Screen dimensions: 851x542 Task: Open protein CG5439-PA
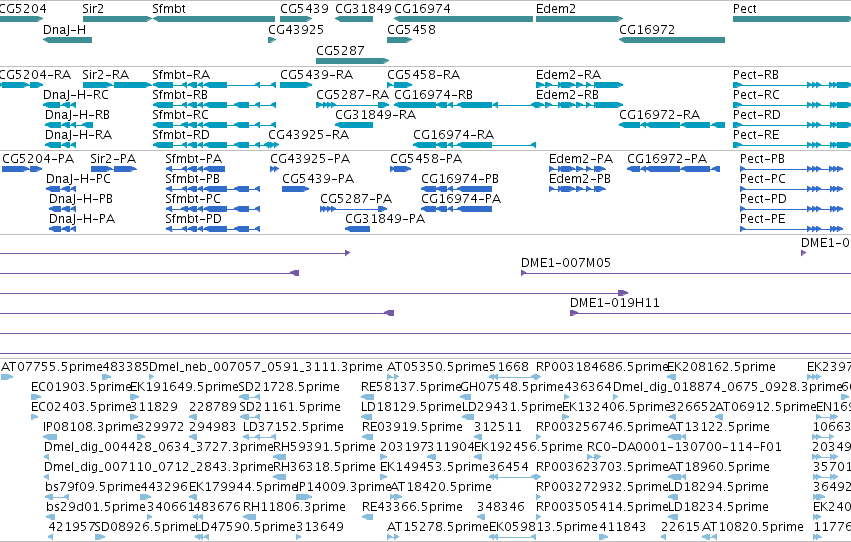pos(318,179)
